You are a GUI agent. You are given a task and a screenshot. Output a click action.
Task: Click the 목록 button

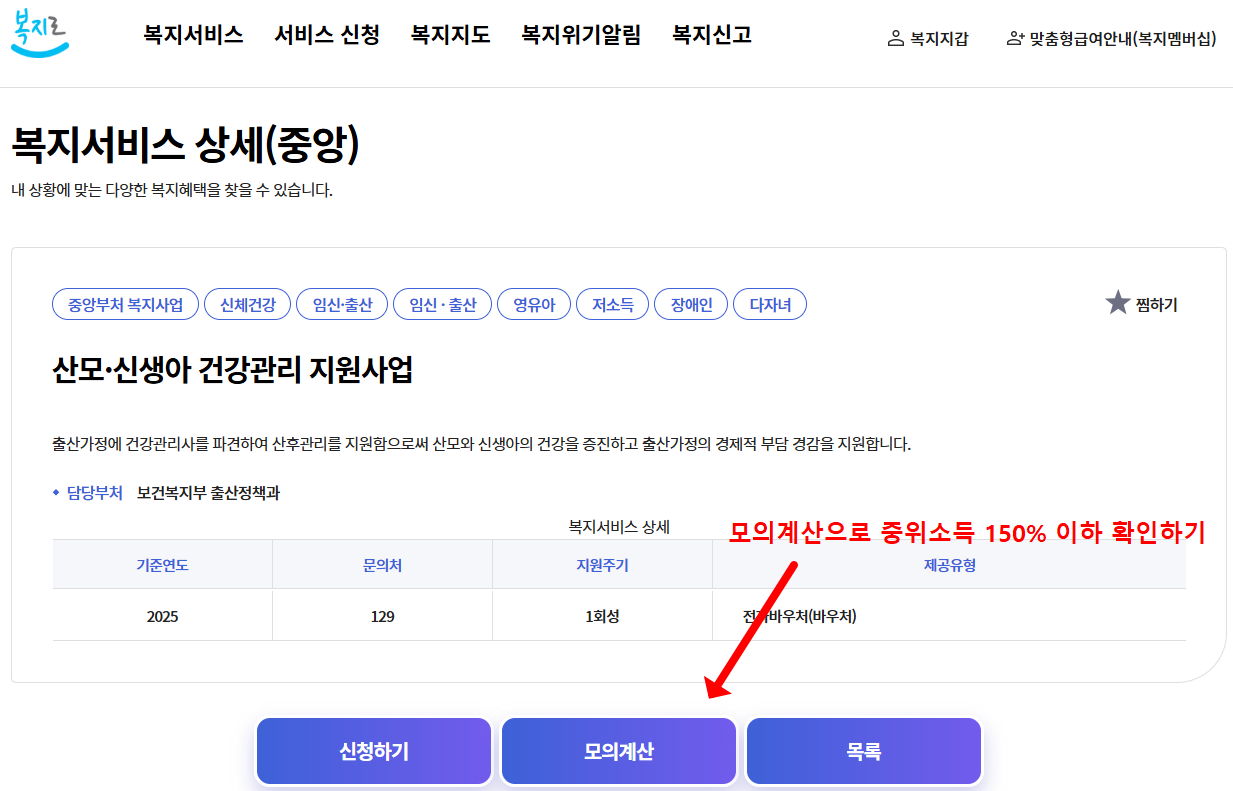pyautogui.click(x=863, y=750)
